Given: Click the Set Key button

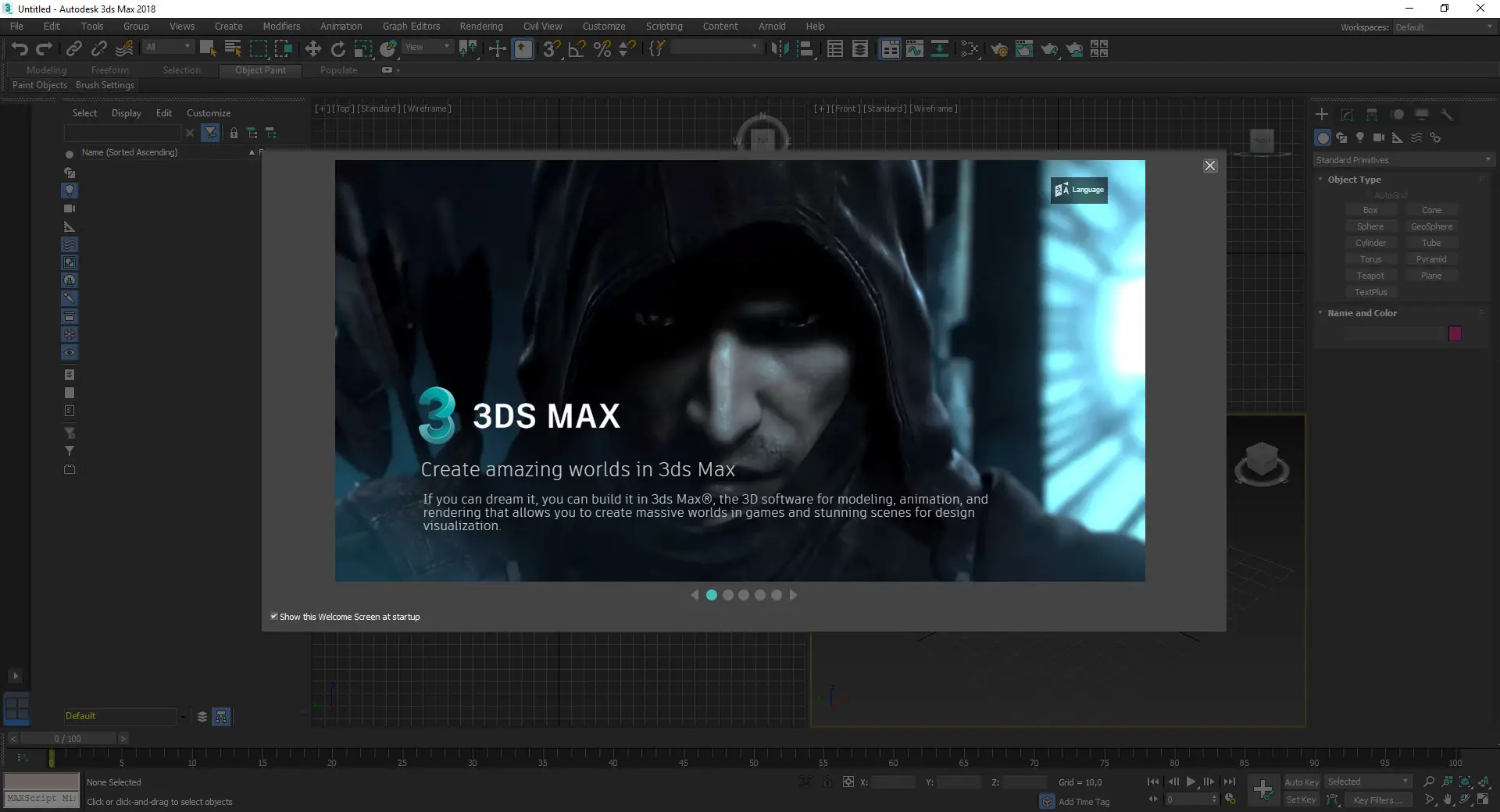Looking at the screenshot, I should 1301,800.
